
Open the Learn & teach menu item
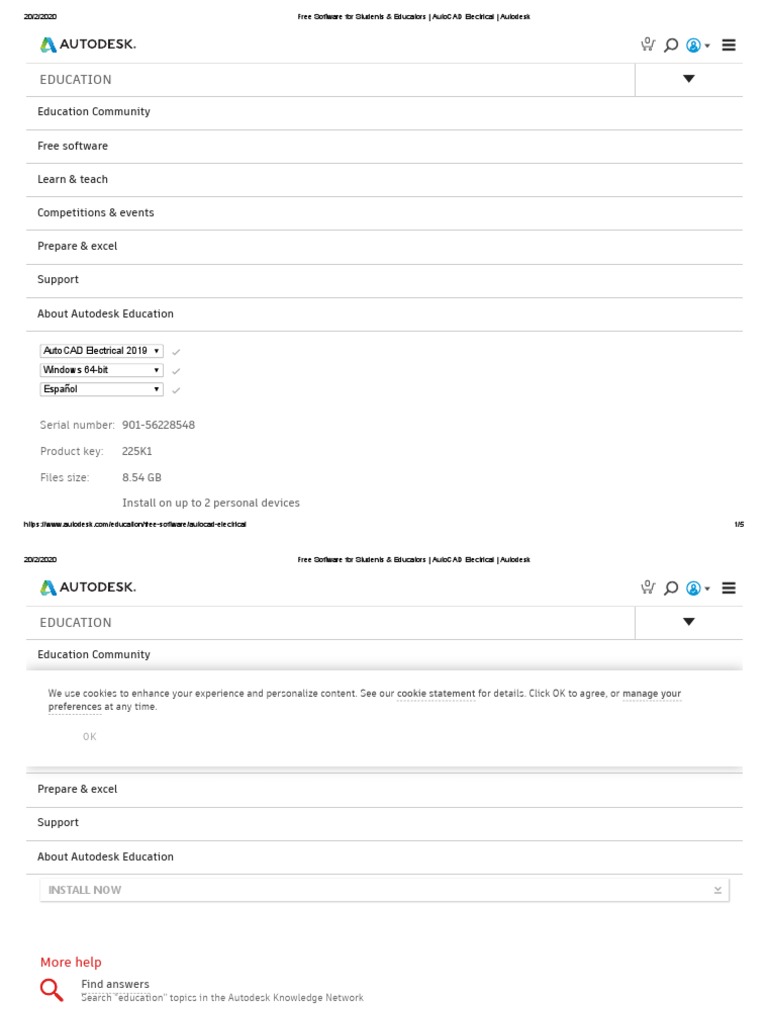[x=73, y=180]
